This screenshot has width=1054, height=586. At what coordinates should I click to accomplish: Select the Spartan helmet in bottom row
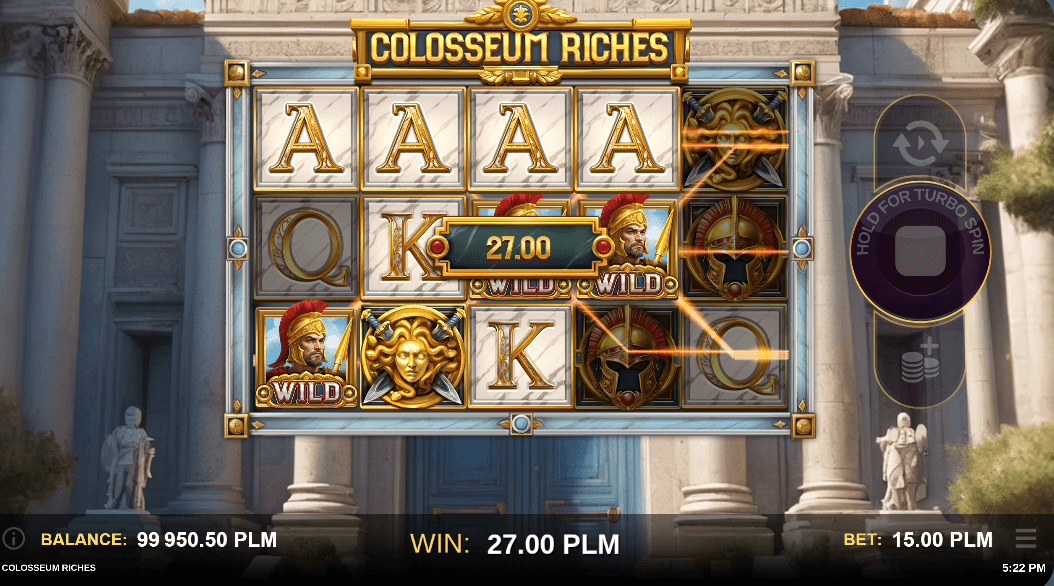point(627,356)
